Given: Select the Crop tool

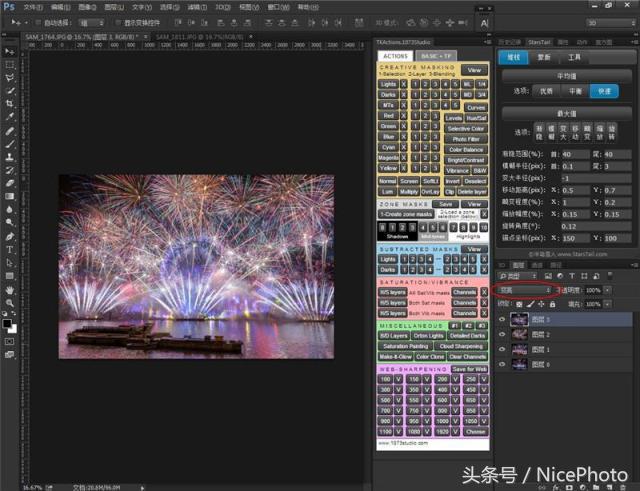Looking at the screenshot, I should point(9,104).
